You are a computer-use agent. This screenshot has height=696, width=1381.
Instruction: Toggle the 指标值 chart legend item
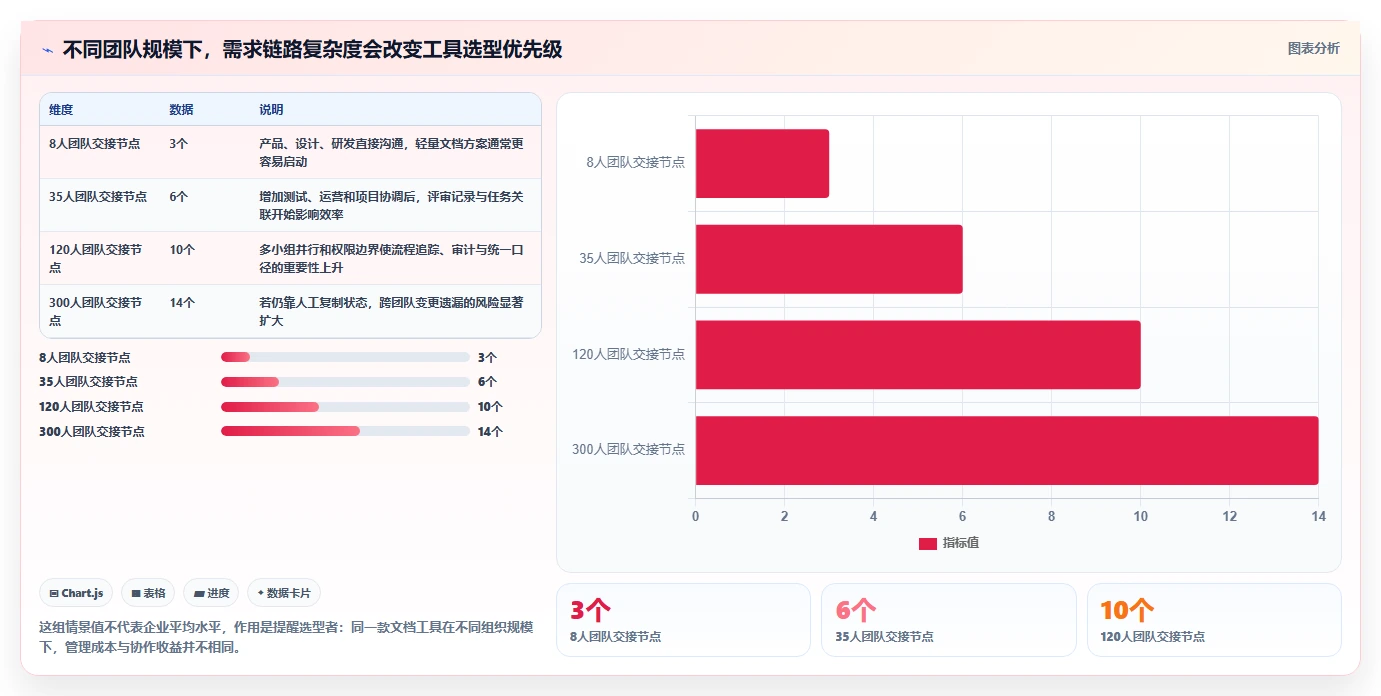pos(948,543)
